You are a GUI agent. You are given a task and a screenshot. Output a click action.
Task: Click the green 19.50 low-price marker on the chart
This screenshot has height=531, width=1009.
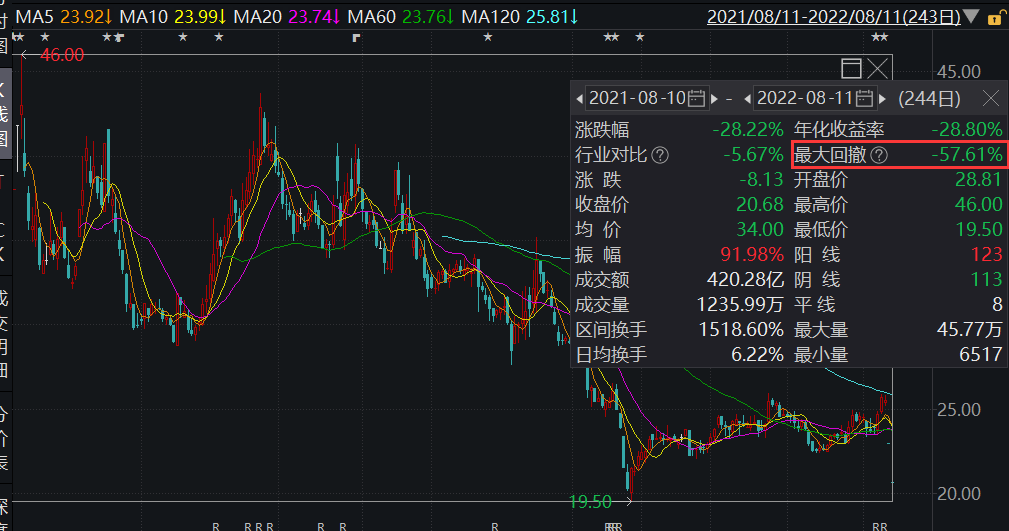click(x=590, y=502)
